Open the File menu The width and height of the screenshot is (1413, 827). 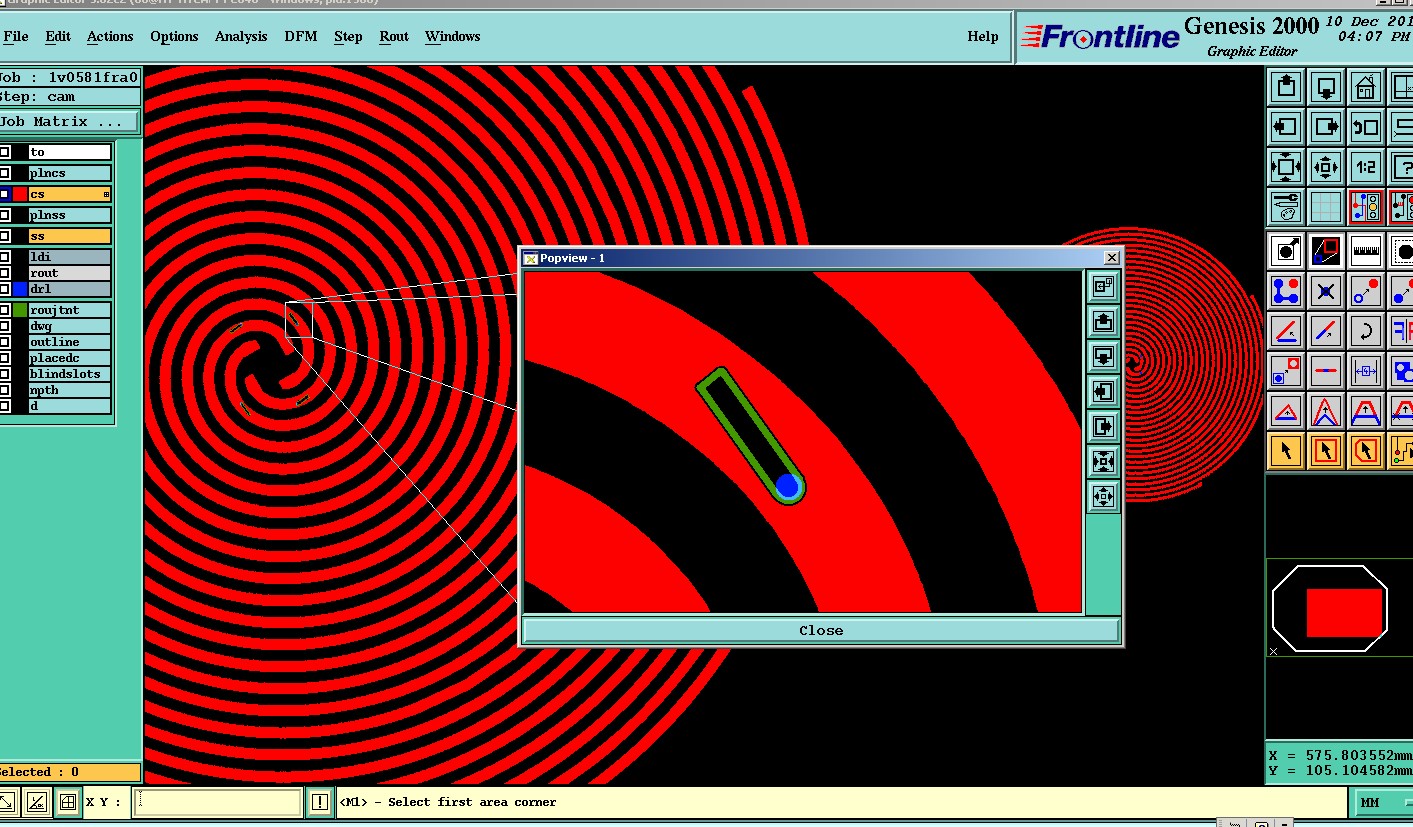pos(16,36)
